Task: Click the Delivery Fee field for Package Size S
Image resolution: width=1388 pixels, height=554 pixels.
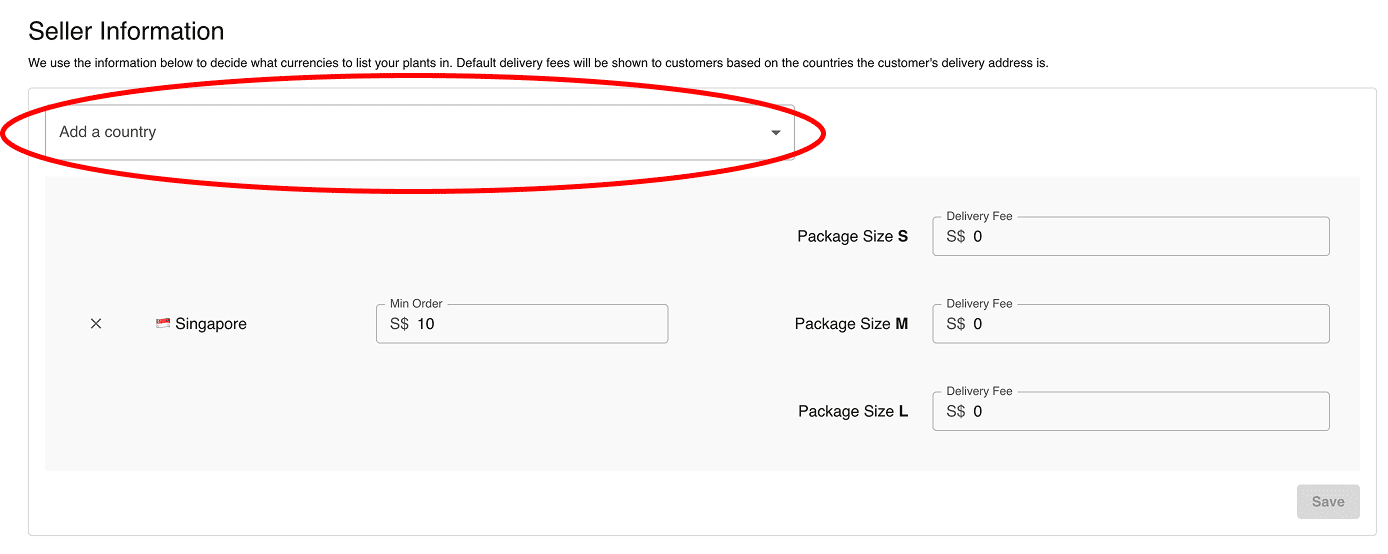Action: 1131,237
